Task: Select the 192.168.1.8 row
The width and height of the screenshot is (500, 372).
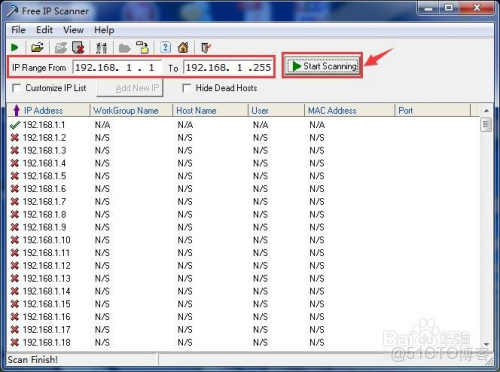Action: [x=243, y=214]
